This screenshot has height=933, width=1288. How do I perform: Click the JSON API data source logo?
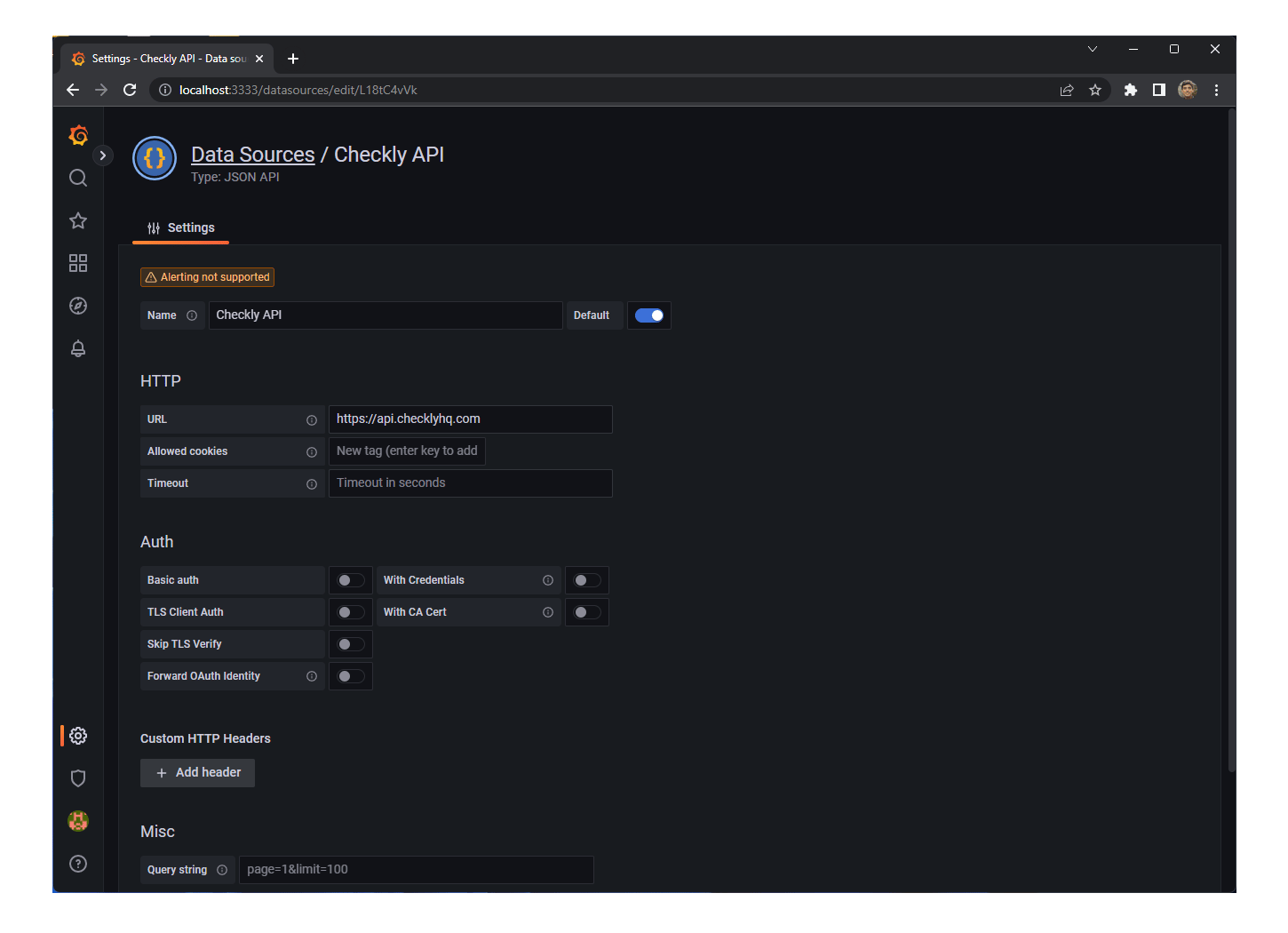pos(155,158)
